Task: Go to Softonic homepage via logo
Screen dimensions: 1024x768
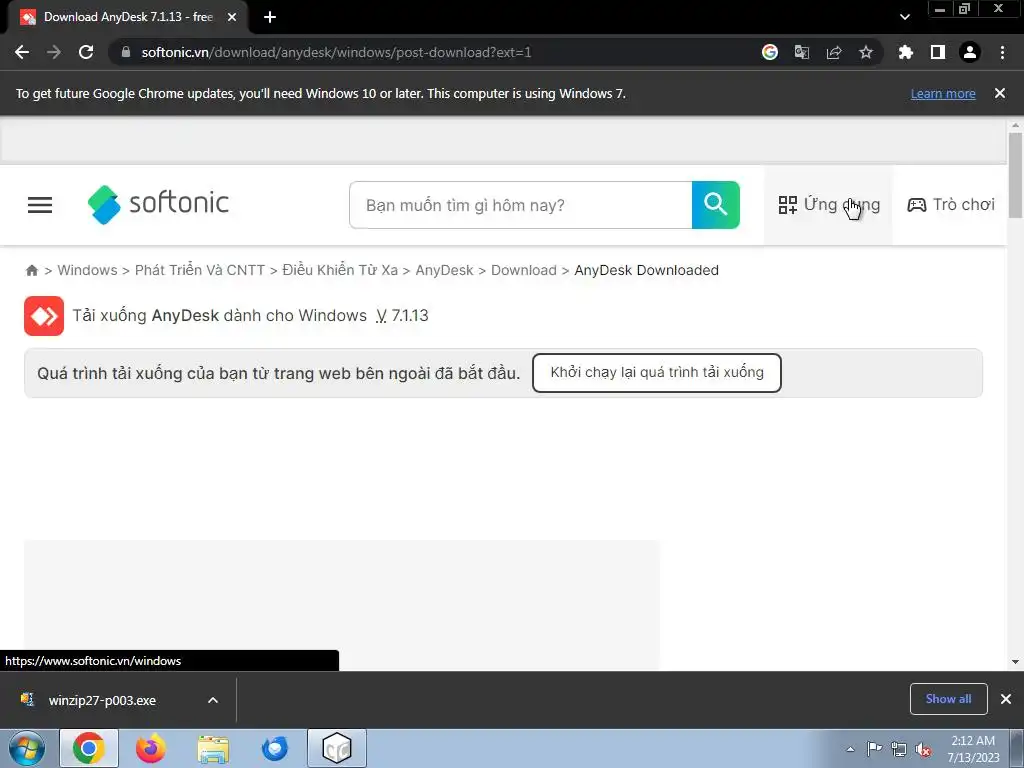Action: point(158,204)
